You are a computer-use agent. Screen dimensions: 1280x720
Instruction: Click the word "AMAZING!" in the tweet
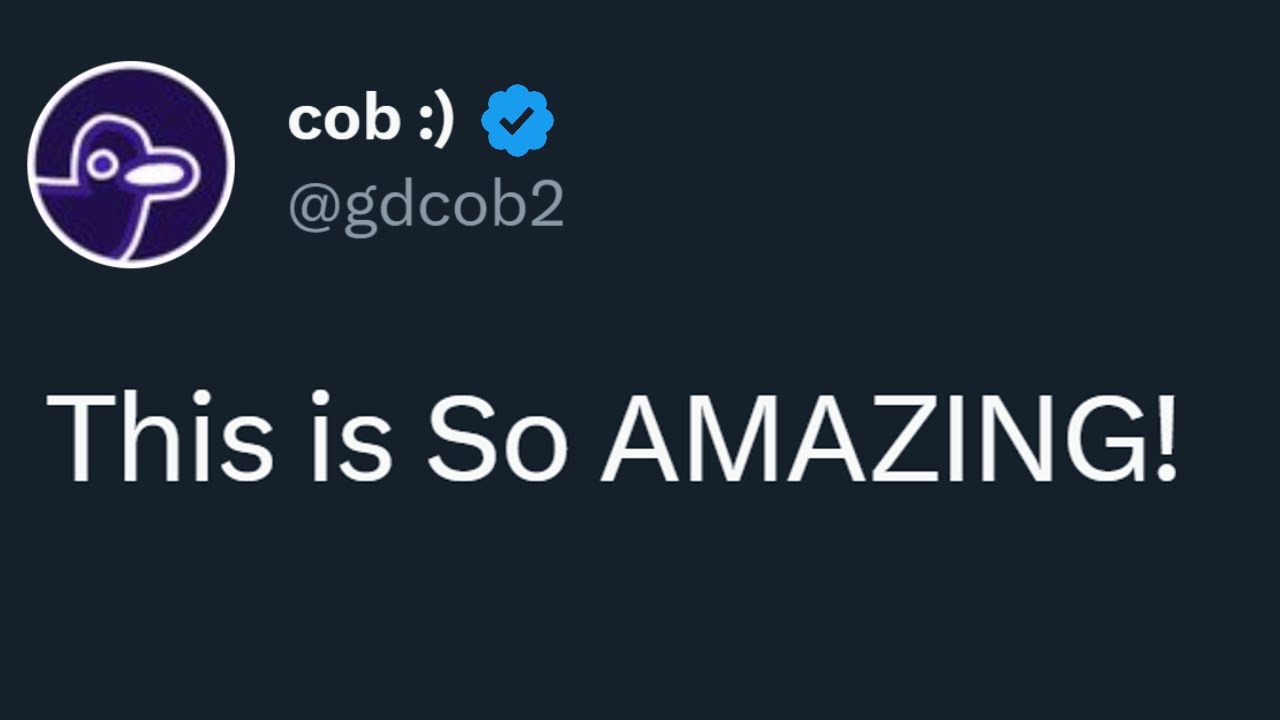[889, 437]
